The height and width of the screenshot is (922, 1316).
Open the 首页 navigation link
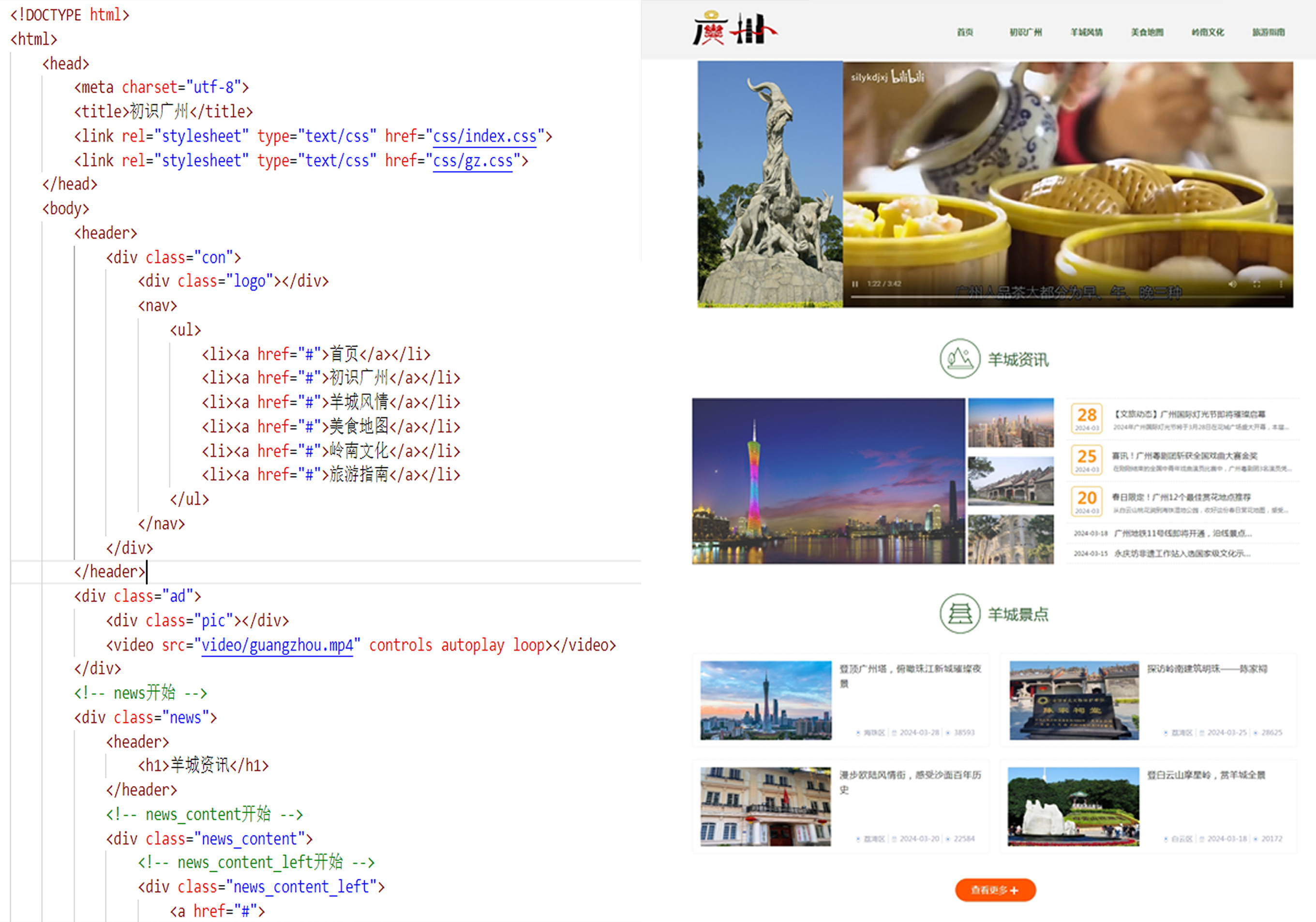(x=965, y=32)
